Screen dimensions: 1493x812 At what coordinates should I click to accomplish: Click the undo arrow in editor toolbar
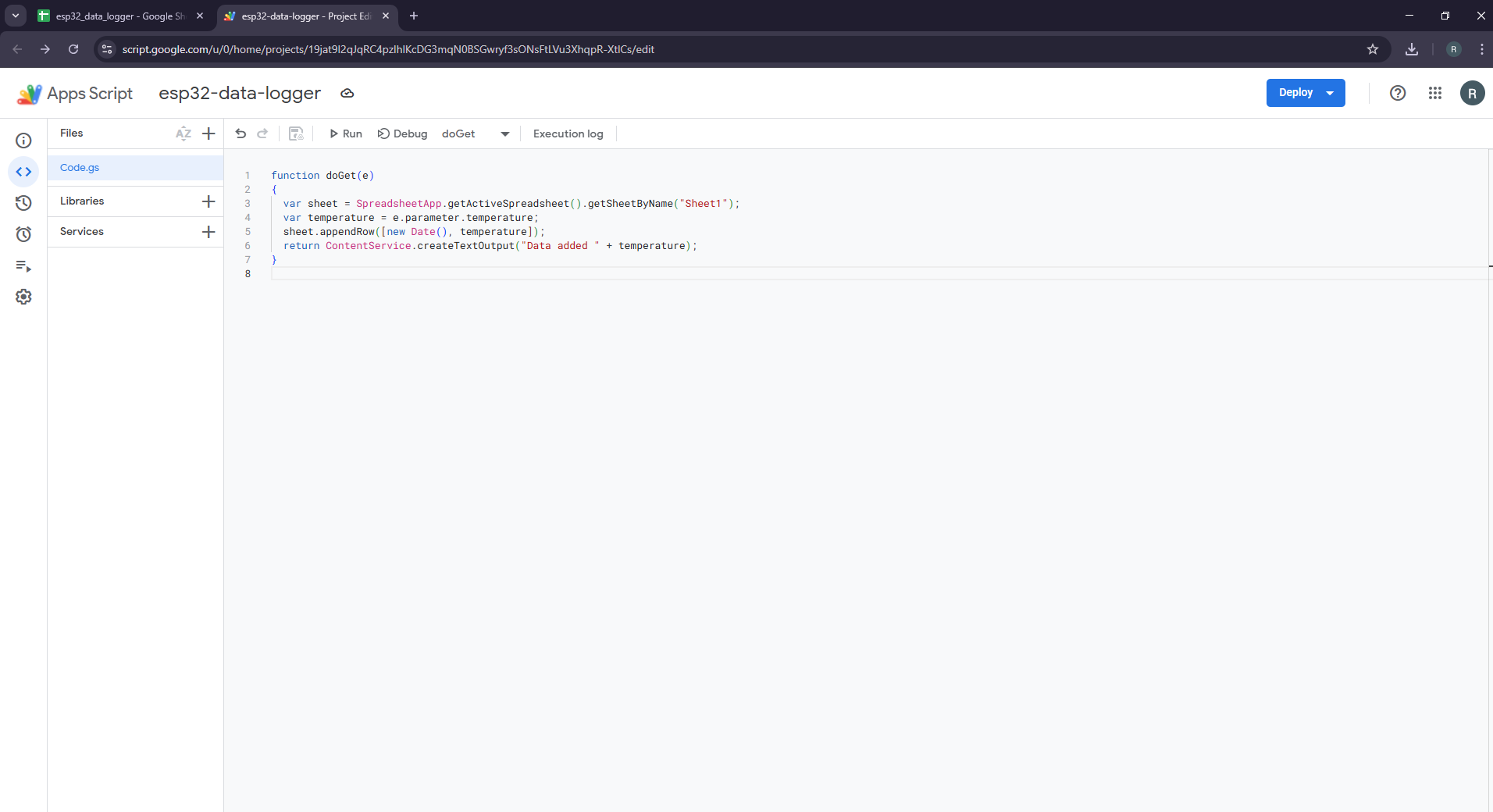pos(241,134)
